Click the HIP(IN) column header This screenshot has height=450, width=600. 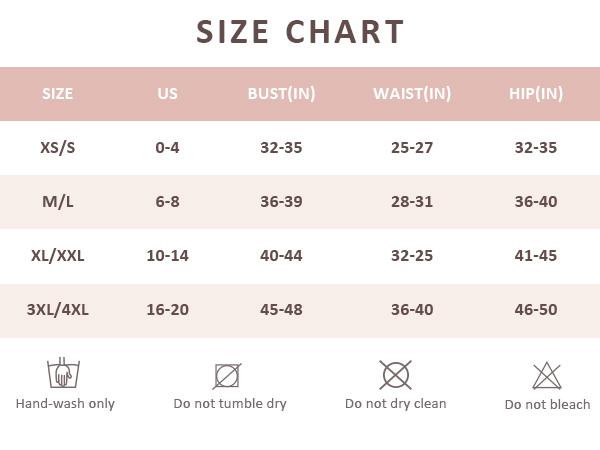coord(535,94)
